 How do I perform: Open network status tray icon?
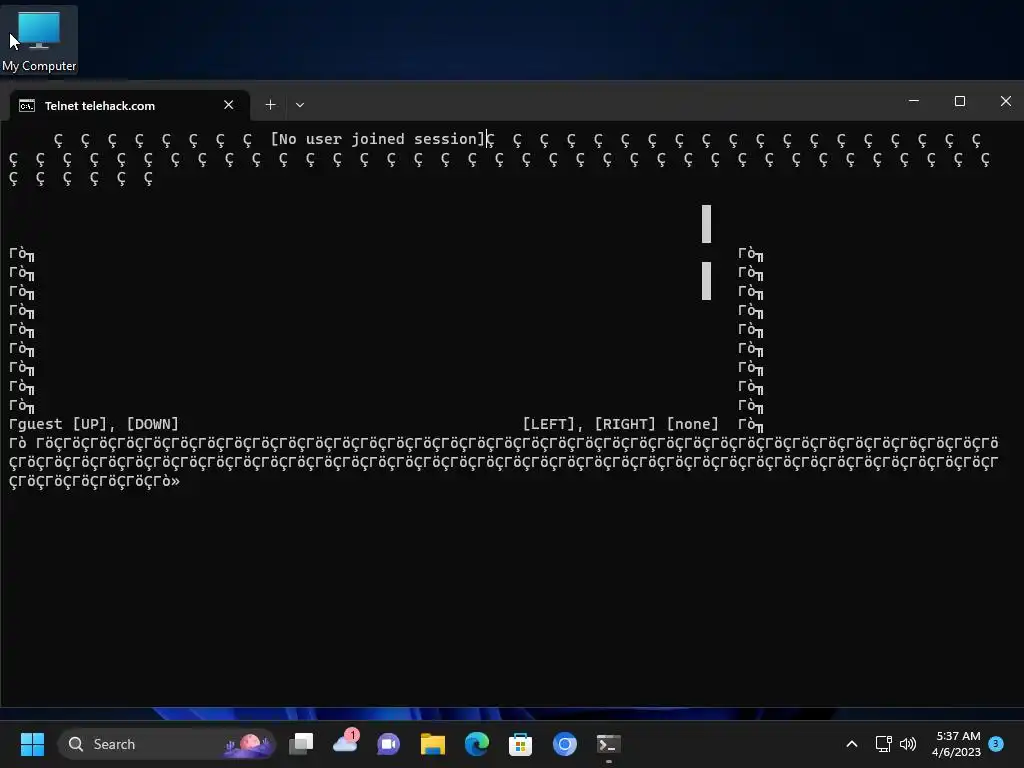tap(884, 744)
